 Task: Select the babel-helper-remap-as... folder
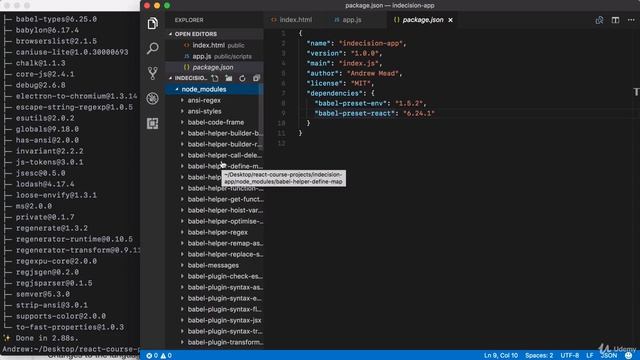click(x=214, y=243)
